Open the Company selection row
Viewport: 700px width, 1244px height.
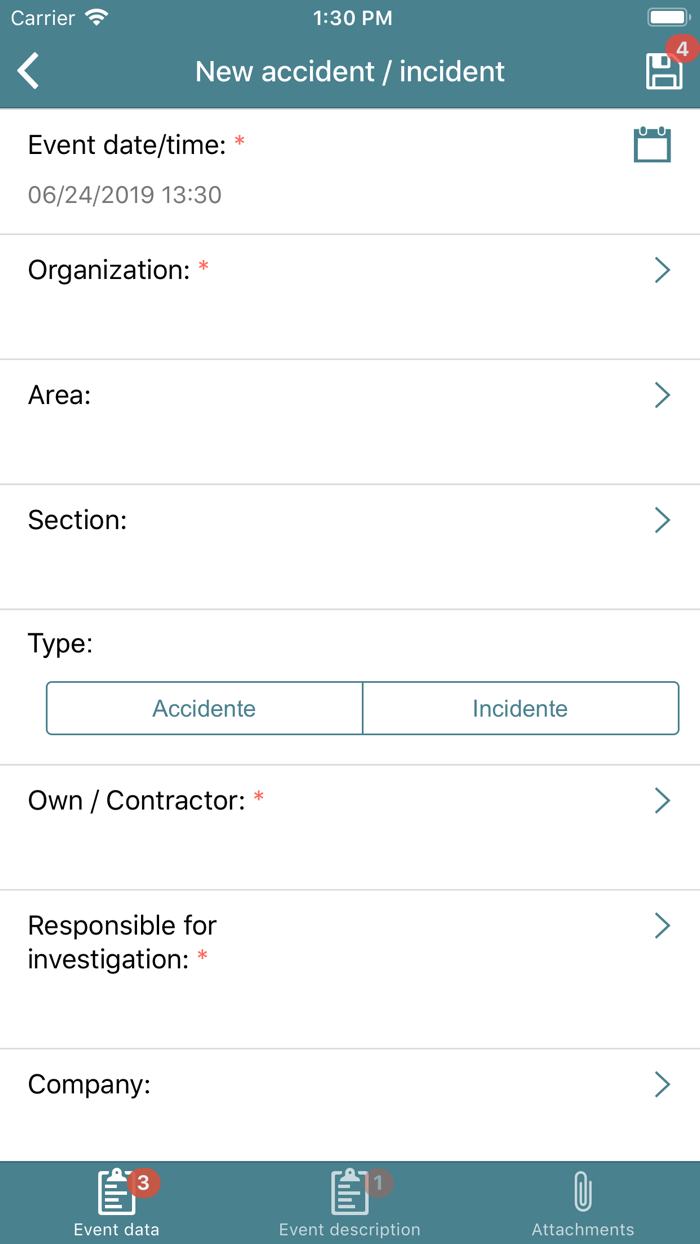point(661,1084)
